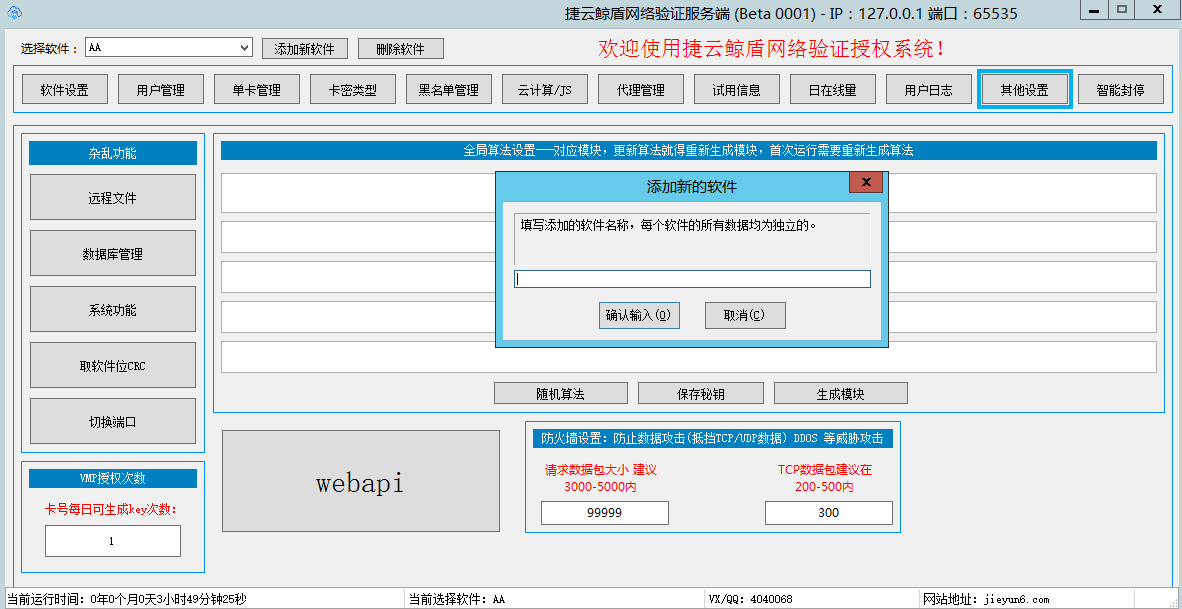
Task: Click the 随机算法 button
Action: [x=559, y=392]
